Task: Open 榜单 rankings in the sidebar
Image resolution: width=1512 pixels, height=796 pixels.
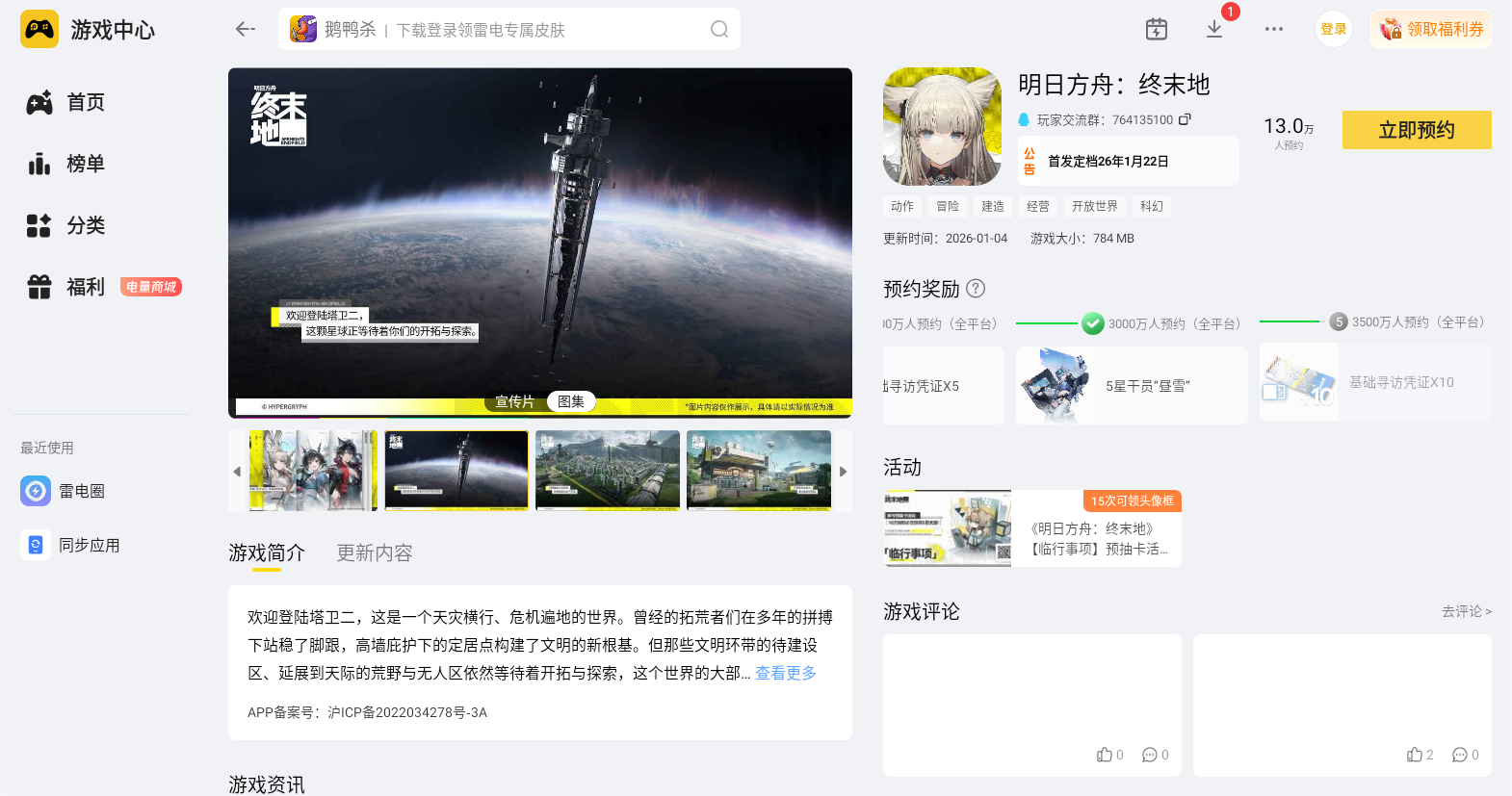Action: point(66,164)
